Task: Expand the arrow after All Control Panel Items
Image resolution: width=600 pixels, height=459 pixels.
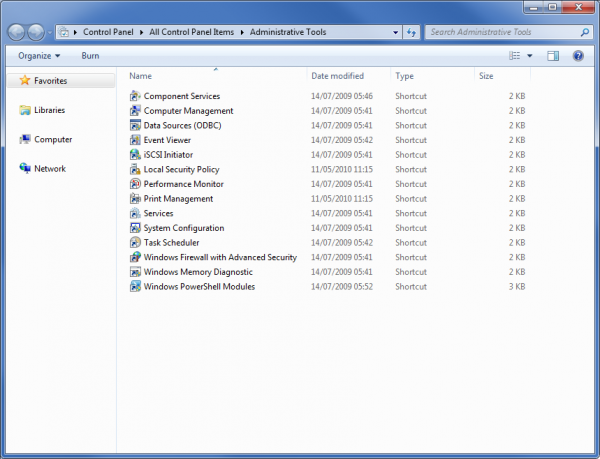Action: pos(242,32)
